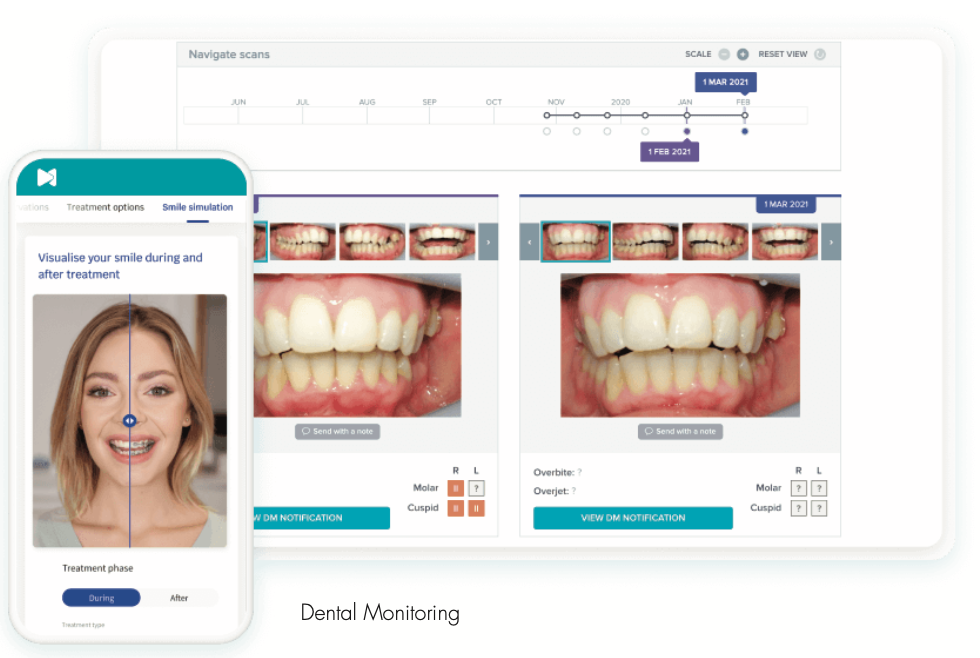
Task: Click the large teeth photo in right panel
Action: tap(680, 345)
